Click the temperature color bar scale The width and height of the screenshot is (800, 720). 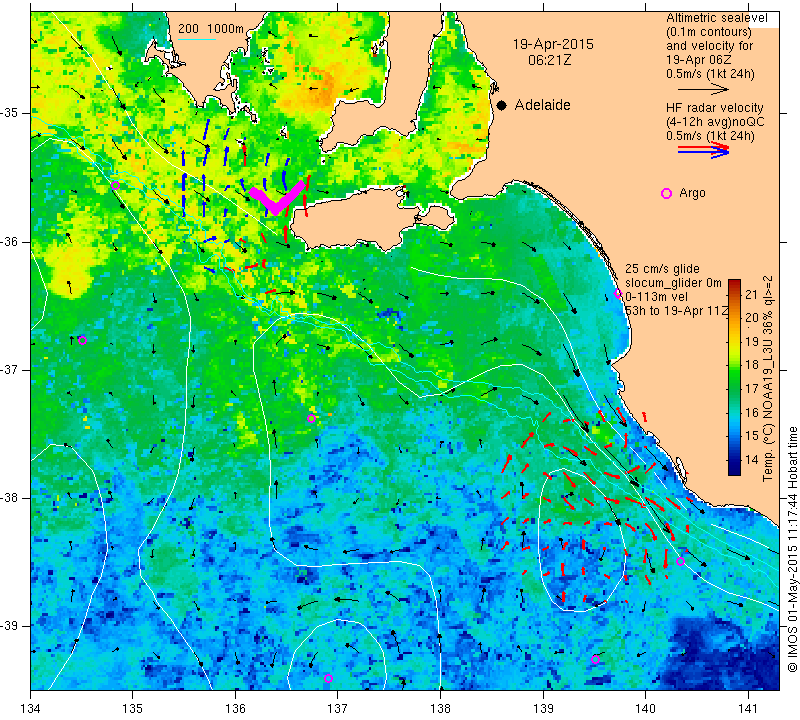point(734,377)
